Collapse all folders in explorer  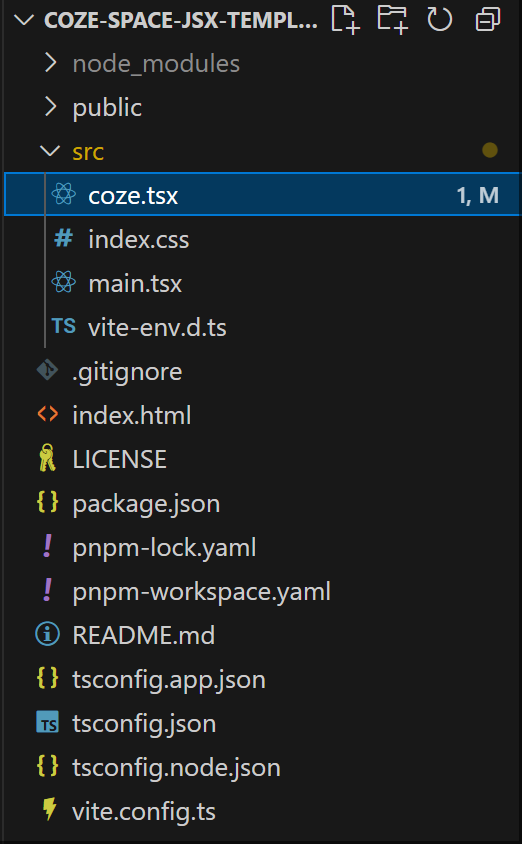tap(488, 20)
